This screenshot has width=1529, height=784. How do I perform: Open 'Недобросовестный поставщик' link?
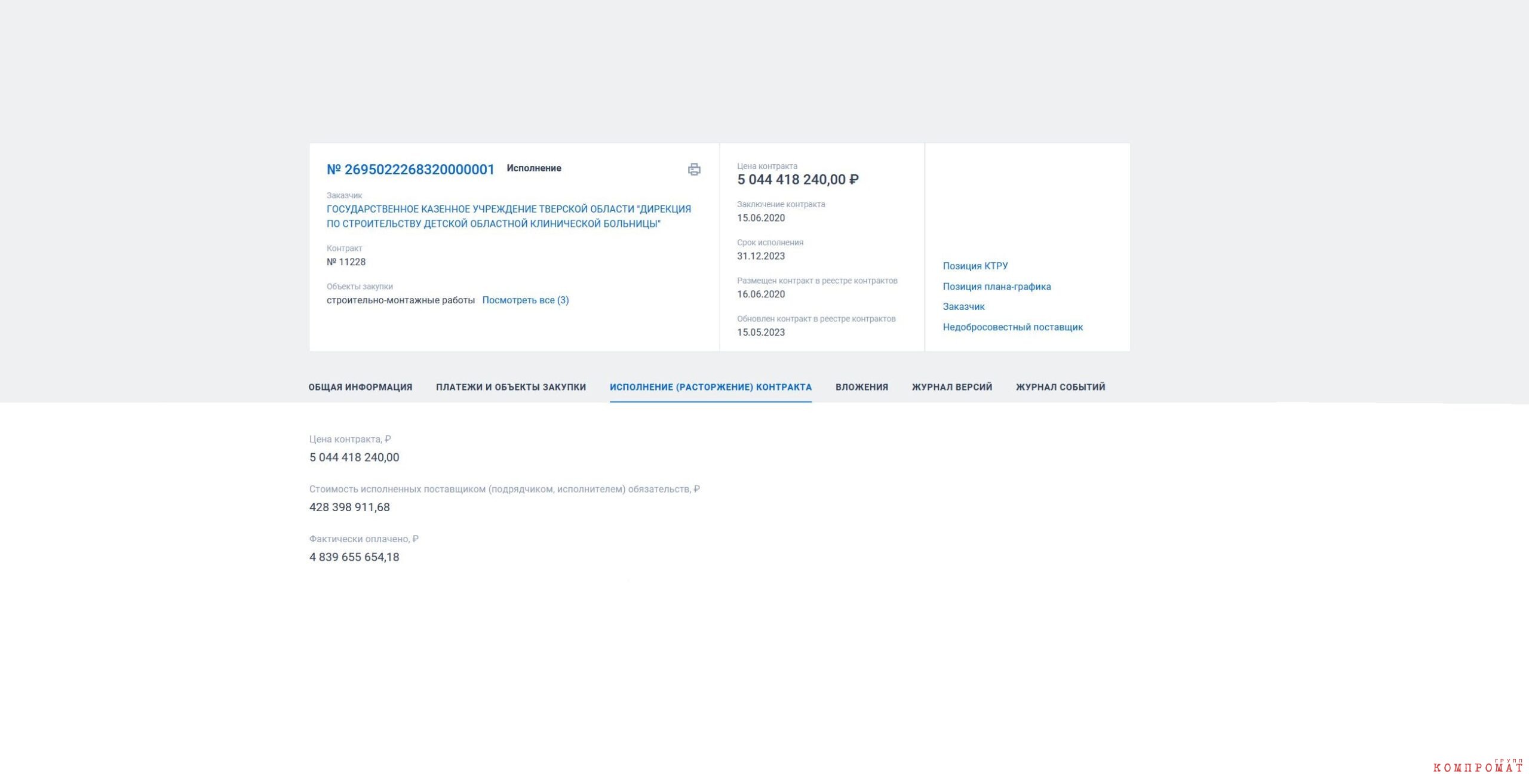tap(1013, 327)
